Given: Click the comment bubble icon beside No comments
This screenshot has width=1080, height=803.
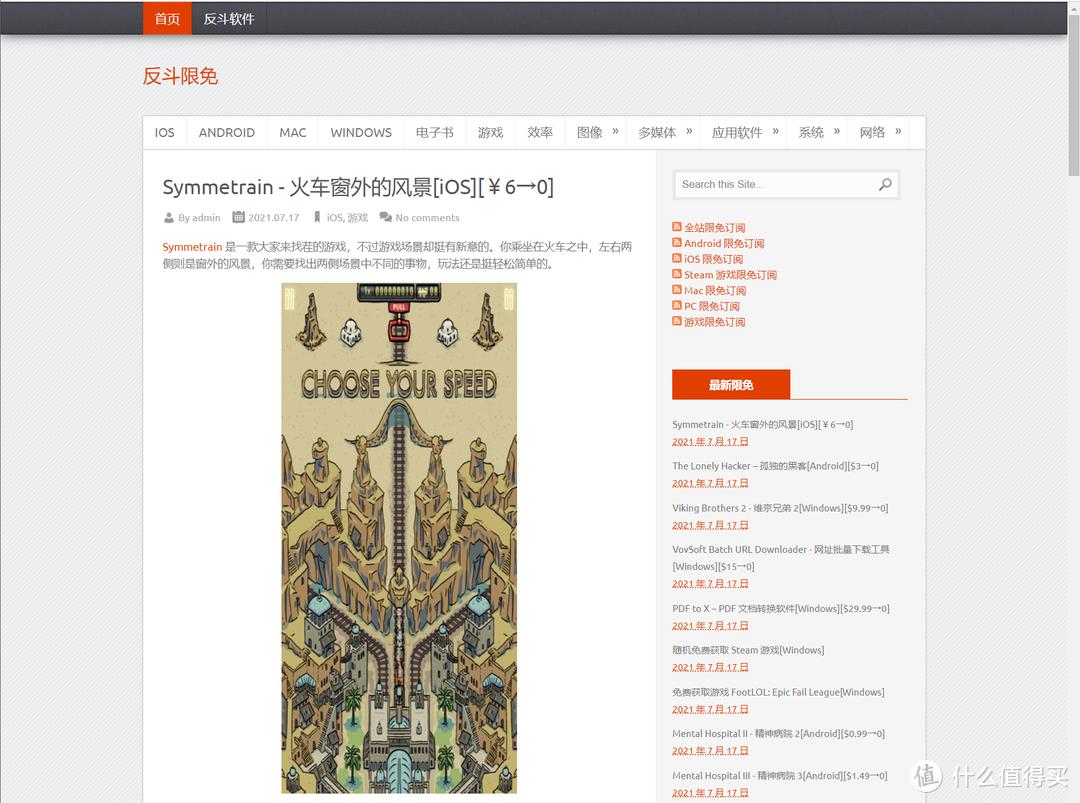Looking at the screenshot, I should [x=385, y=217].
